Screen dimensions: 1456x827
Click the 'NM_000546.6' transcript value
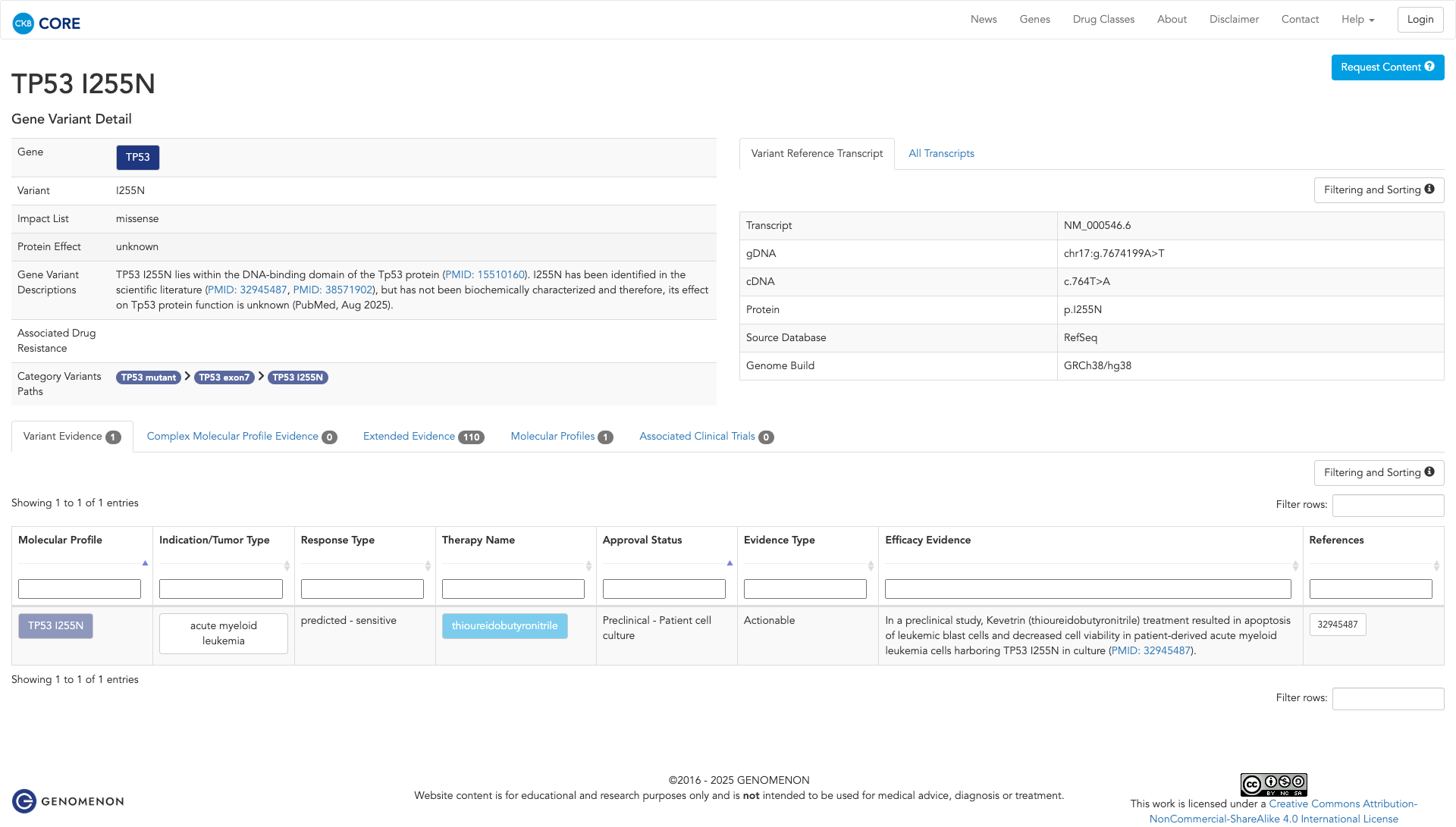(x=1097, y=226)
